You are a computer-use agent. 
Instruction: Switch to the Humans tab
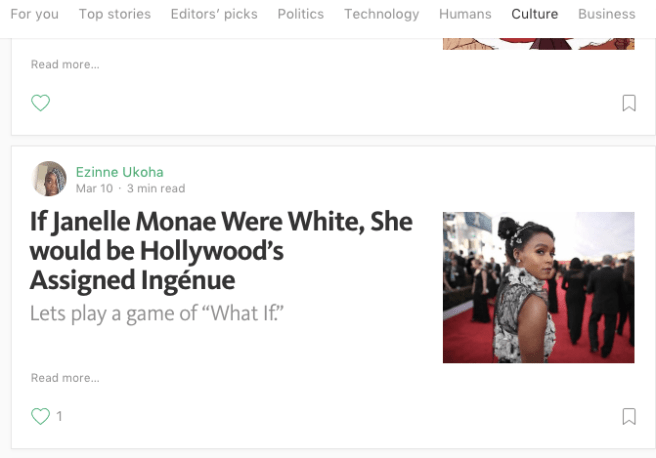pyautogui.click(x=465, y=14)
